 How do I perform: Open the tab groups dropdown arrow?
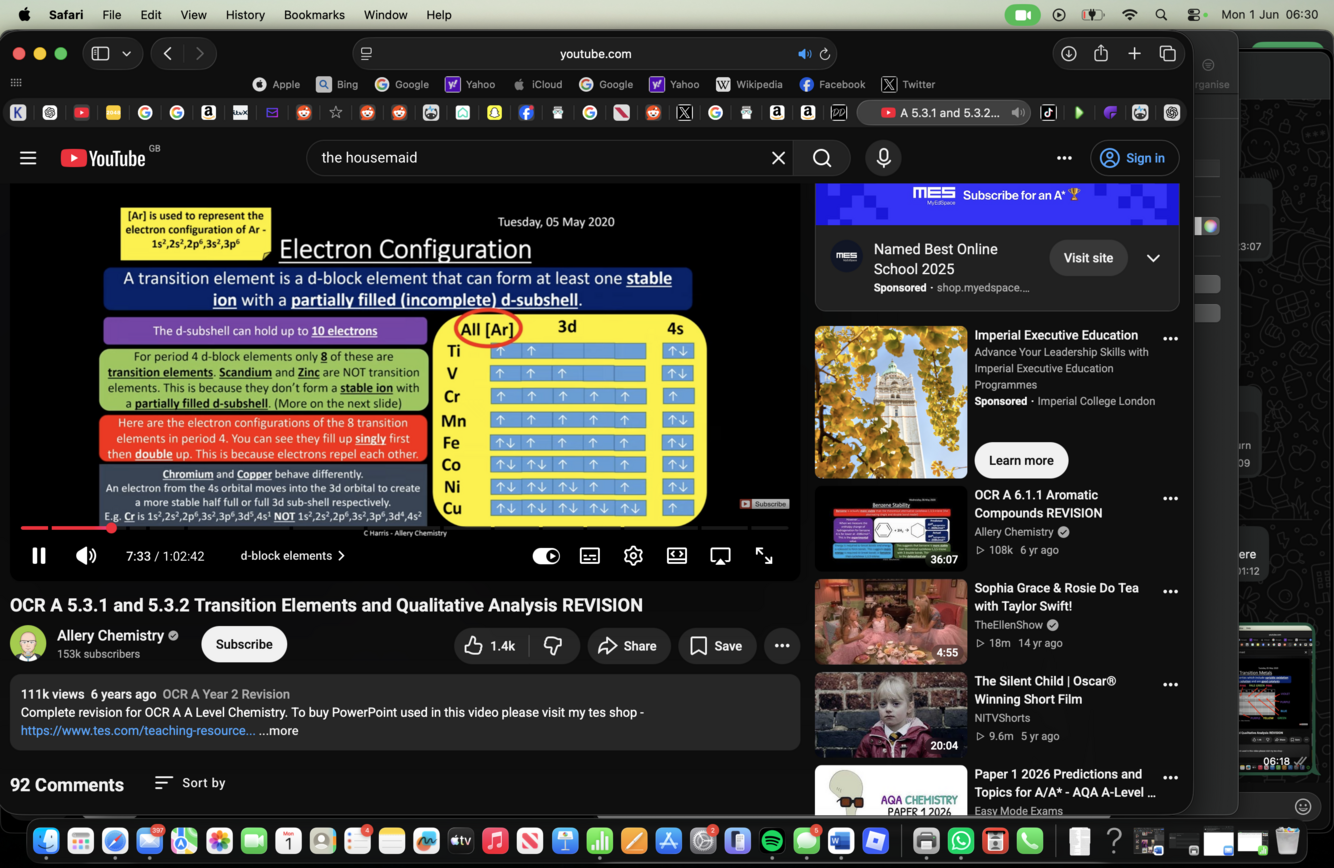(x=127, y=54)
